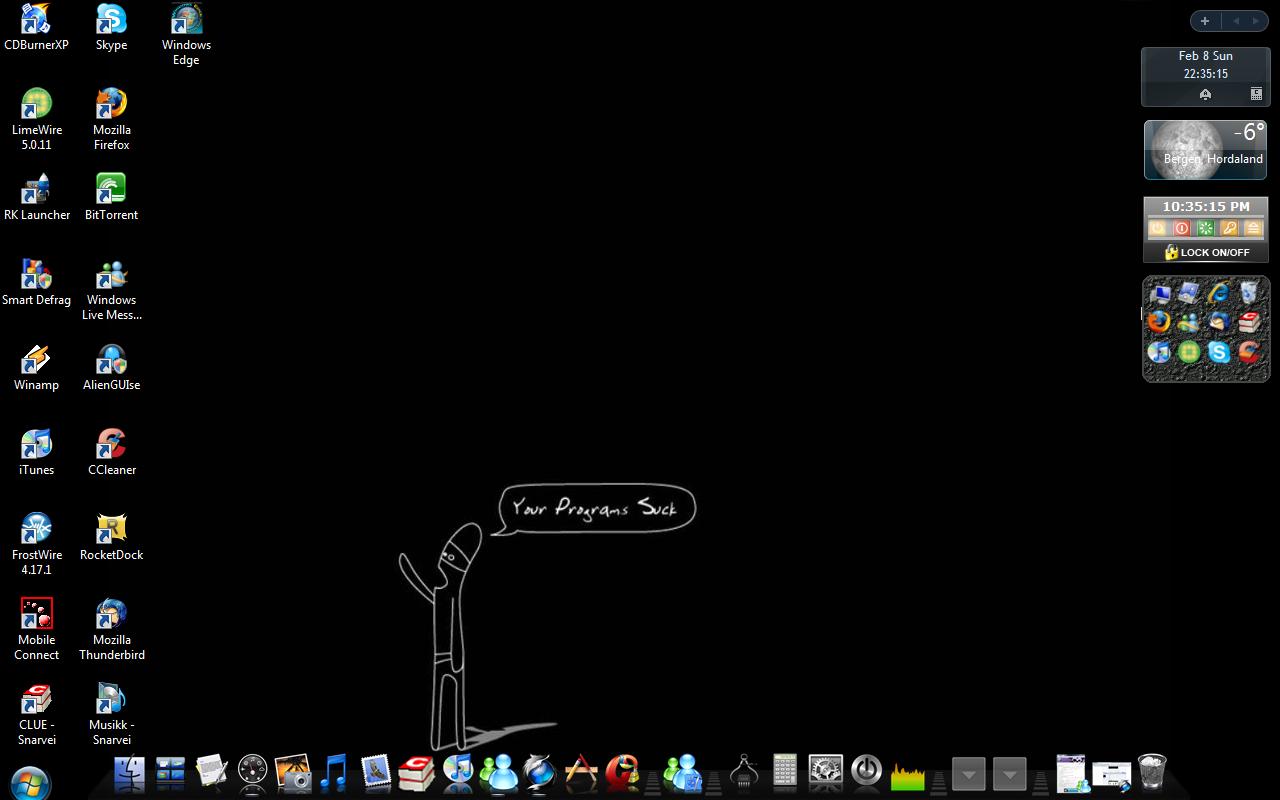Select the FrostWire 4.17.1 desktop icon
This screenshot has height=800, width=1280.
point(36,544)
